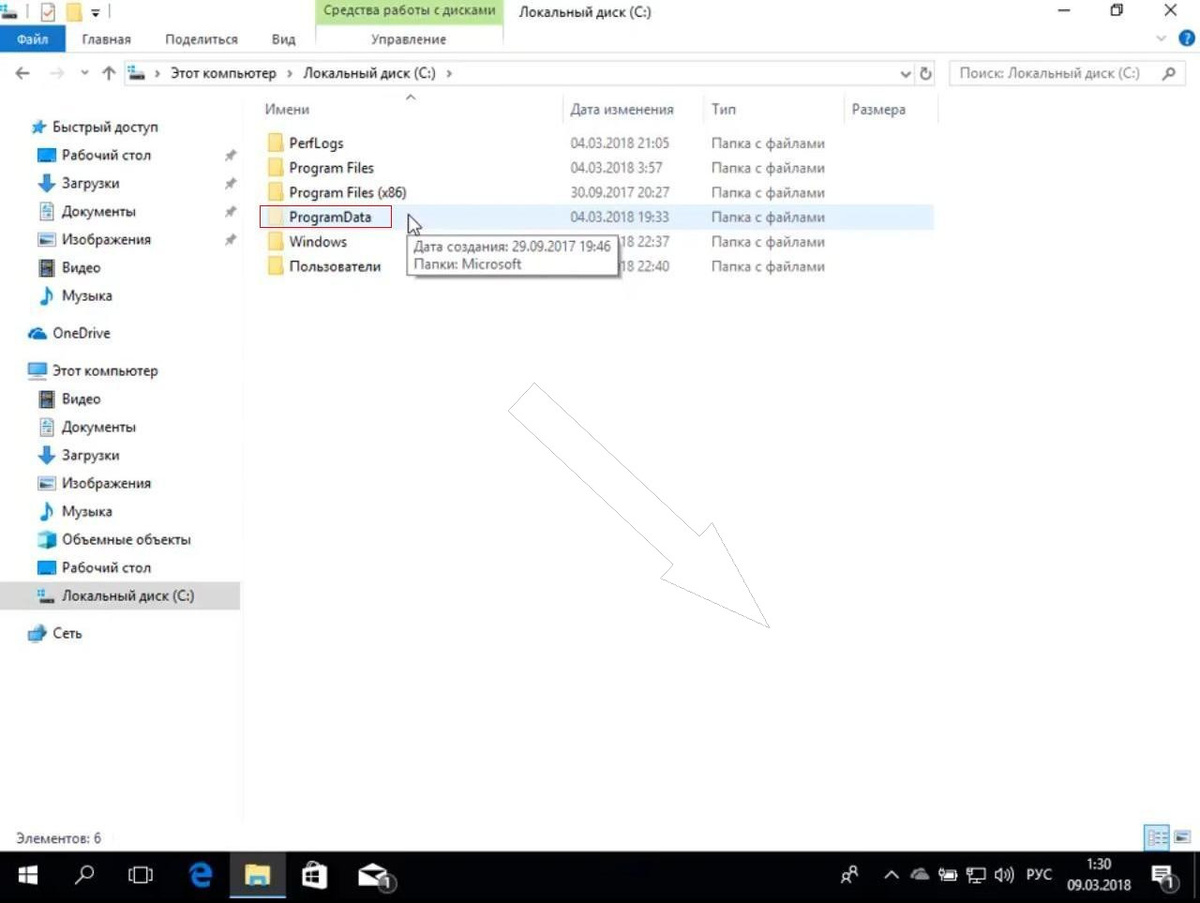Image resolution: width=1200 pixels, height=903 pixels.
Task: Show hidden tray icons with the chevron
Action: pos(890,874)
